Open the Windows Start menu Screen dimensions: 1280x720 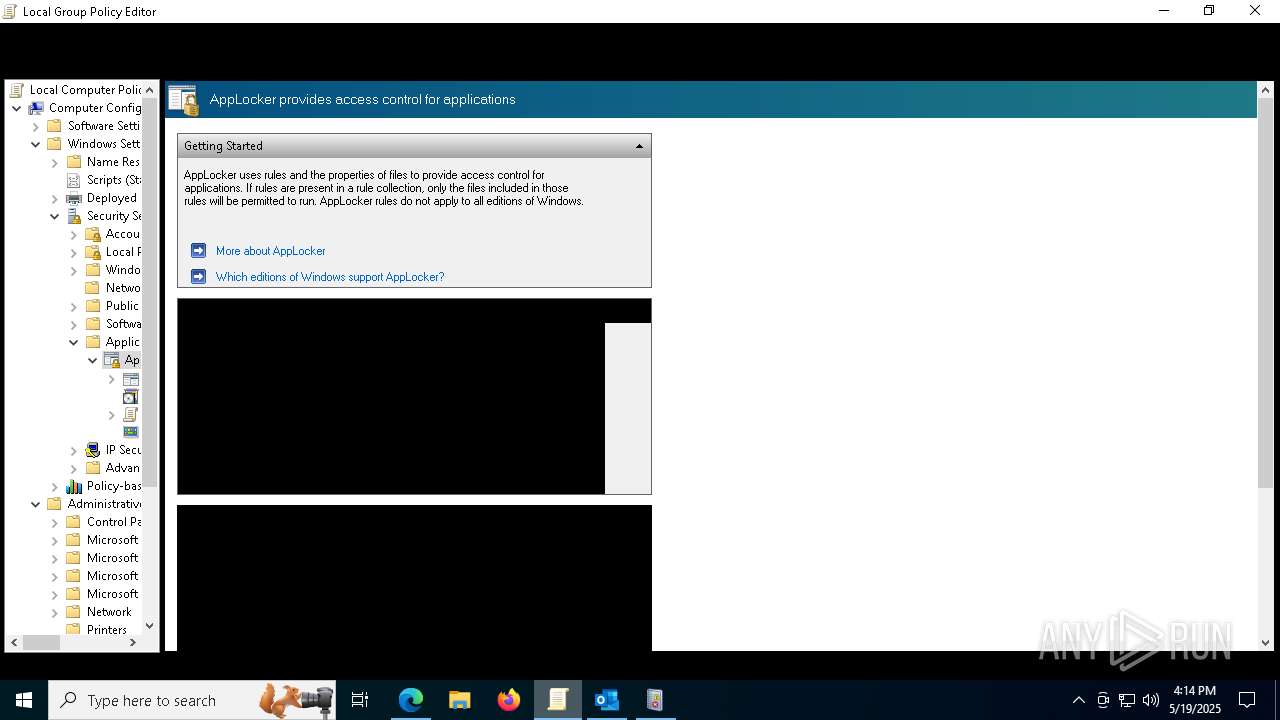pyautogui.click(x=24, y=700)
